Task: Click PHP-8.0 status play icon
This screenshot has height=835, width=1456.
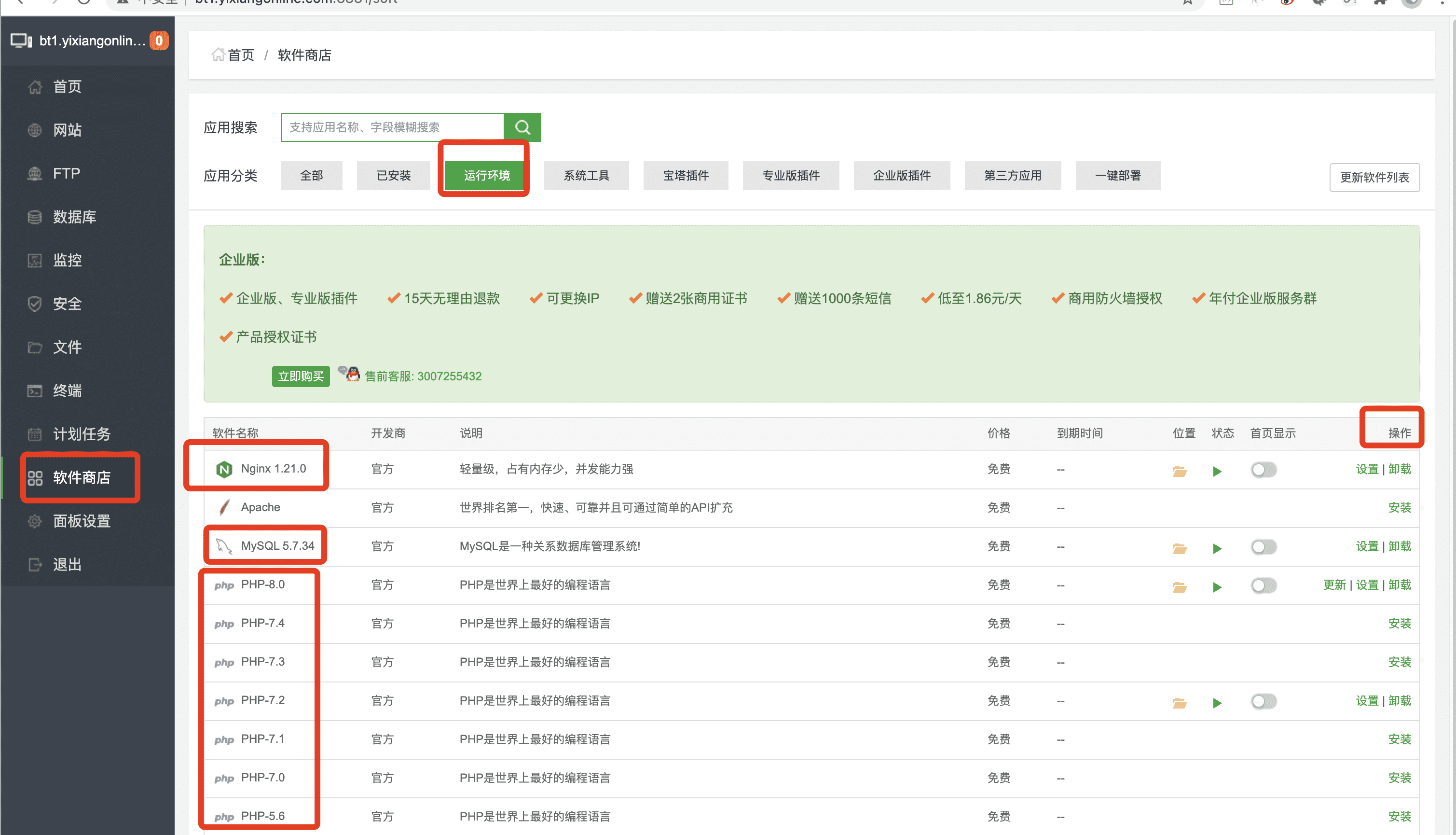Action: (x=1218, y=587)
